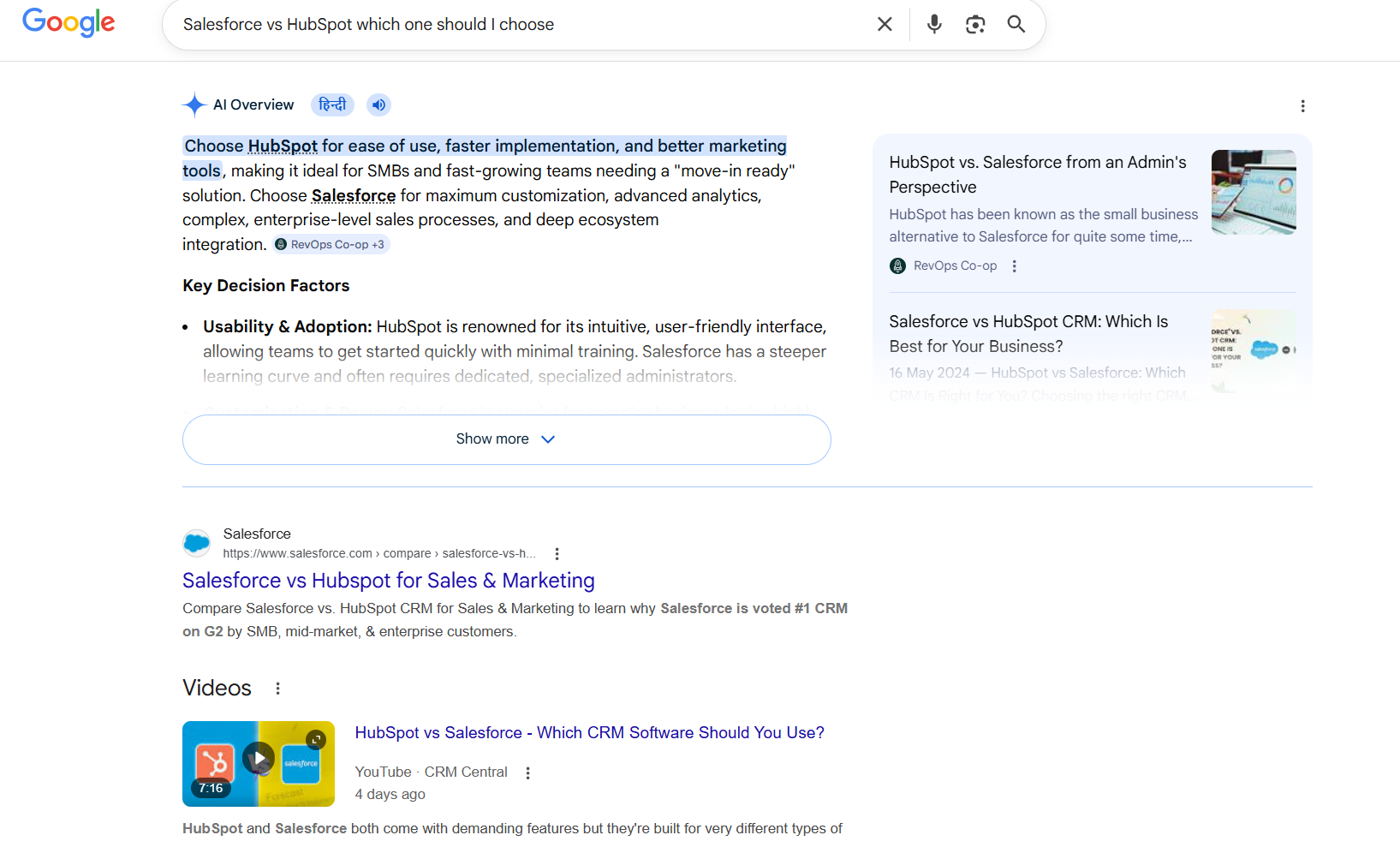Open more options for CRM Central video
The width and height of the screenshot is (1400, 841).
pos(527,773)
